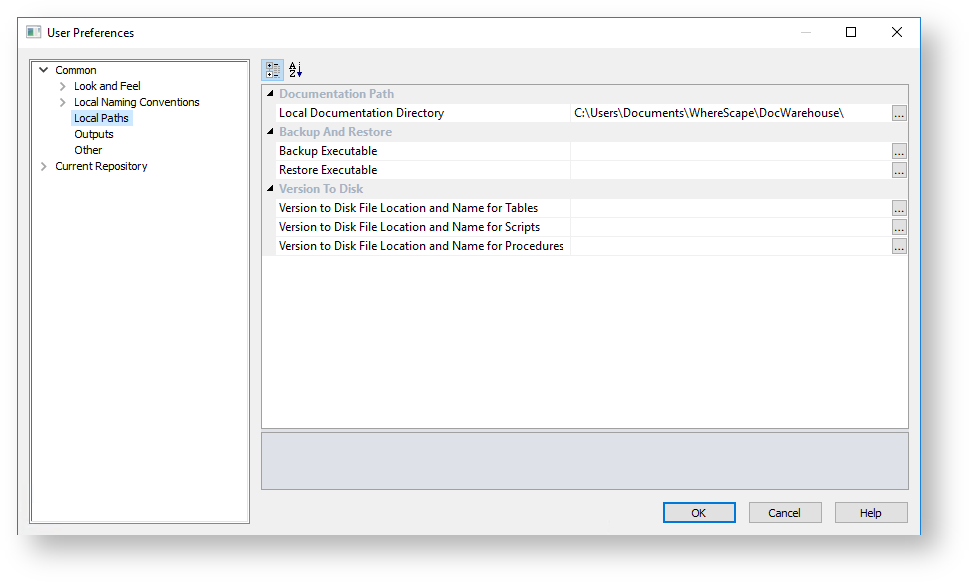Click the Scripts version file location field

pos(731,227)
